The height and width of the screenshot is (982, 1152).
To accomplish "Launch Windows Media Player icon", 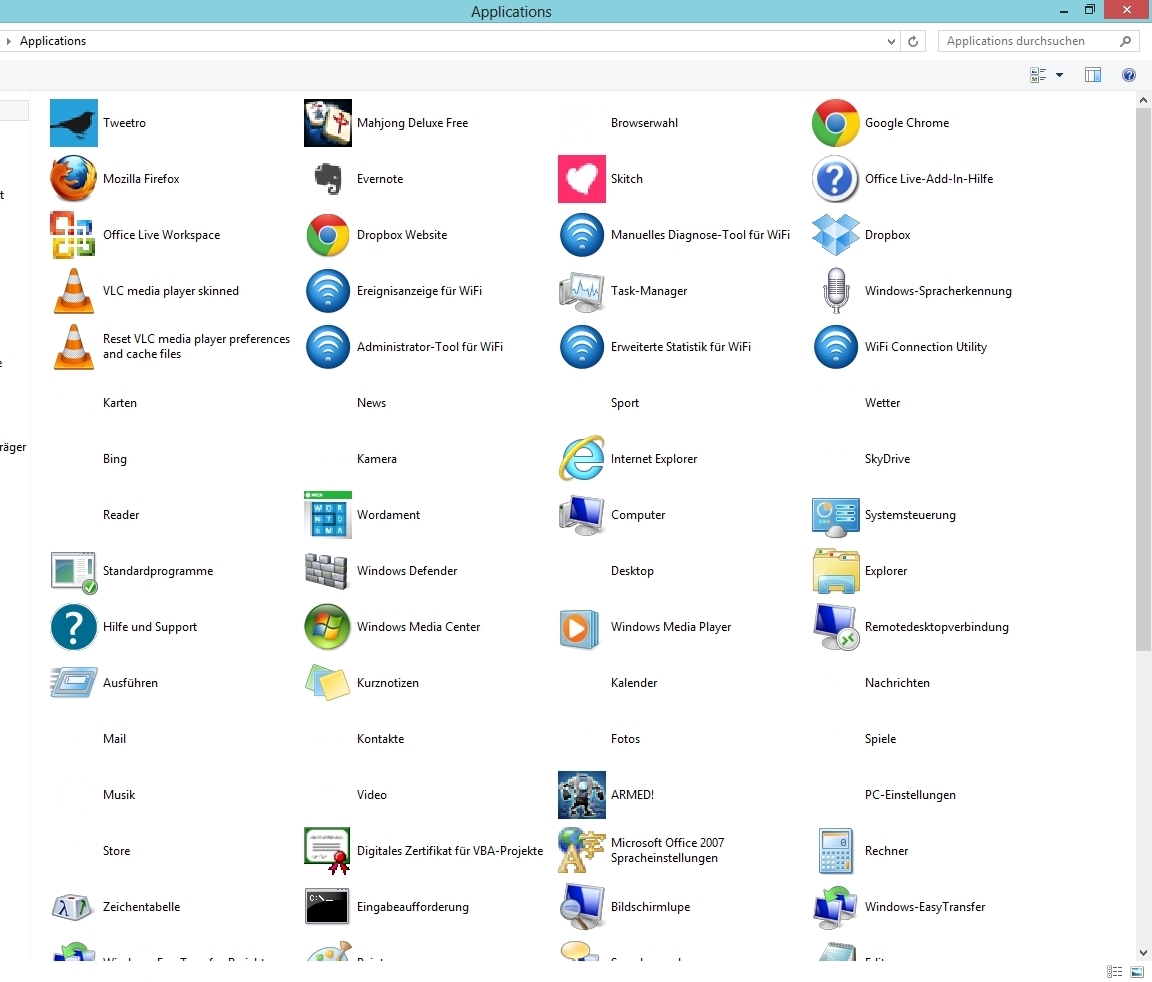I will 582,627.
